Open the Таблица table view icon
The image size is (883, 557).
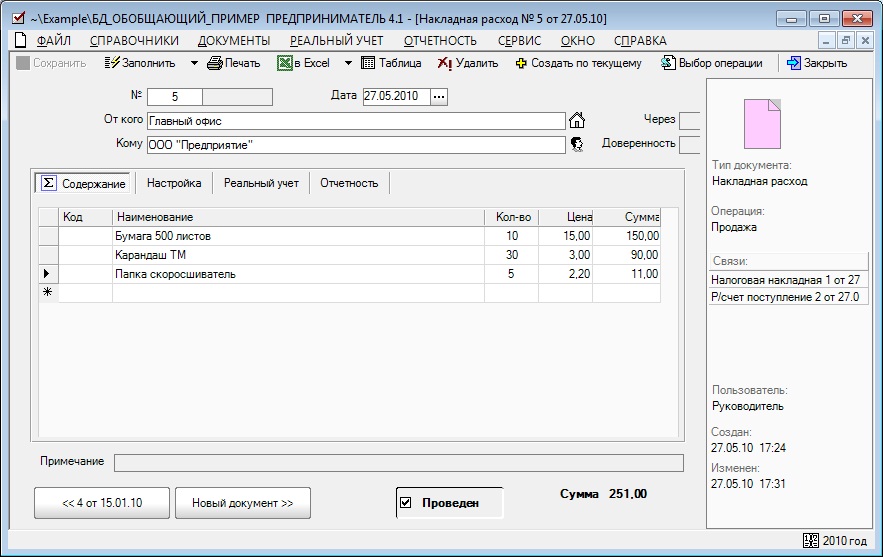pos(368,63)
